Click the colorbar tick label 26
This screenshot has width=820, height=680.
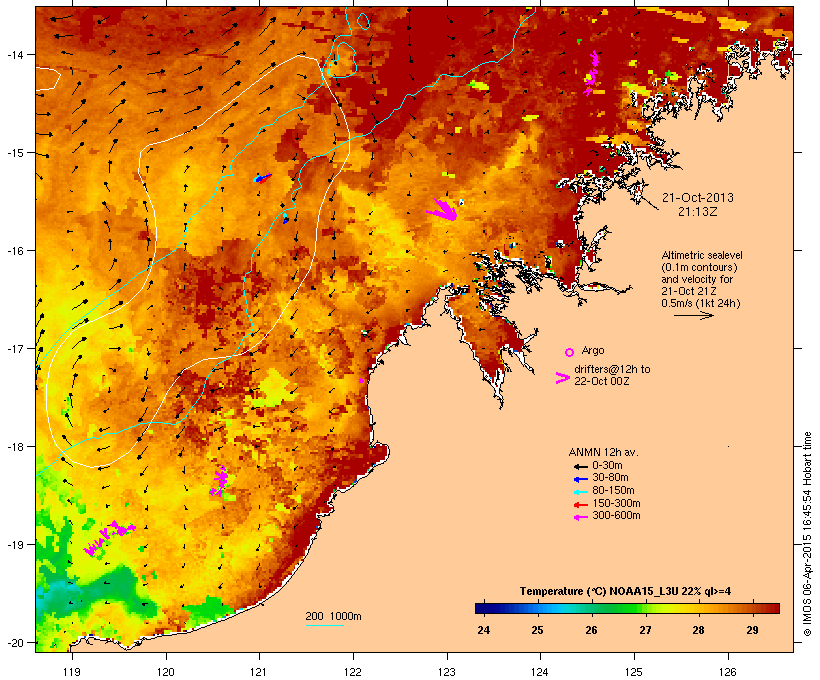coord(591,630)
